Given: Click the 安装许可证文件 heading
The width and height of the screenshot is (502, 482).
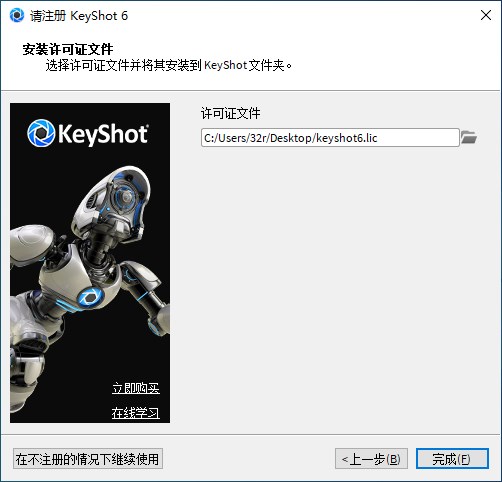Looking at the screenshot, I should pyautogui.click(x=68, y=49).
